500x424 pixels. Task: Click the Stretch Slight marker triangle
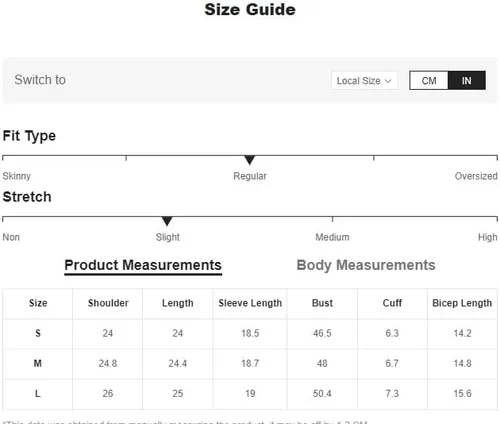coord(167,221)
